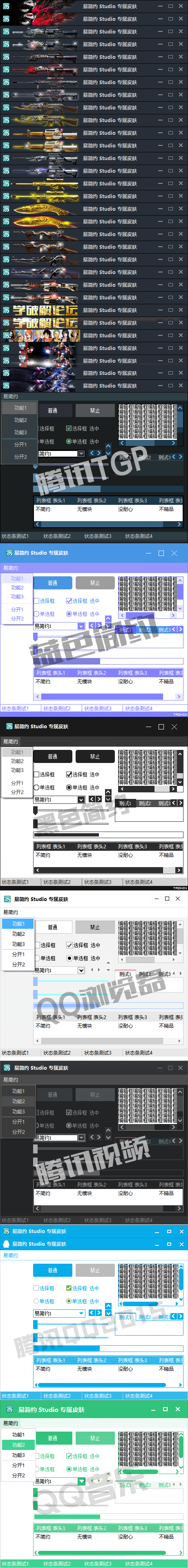The height and width of the screenshot is (1568, 188).
Task: Click the 普通 button in the white-skin window
Action: [x=52, y=927]
